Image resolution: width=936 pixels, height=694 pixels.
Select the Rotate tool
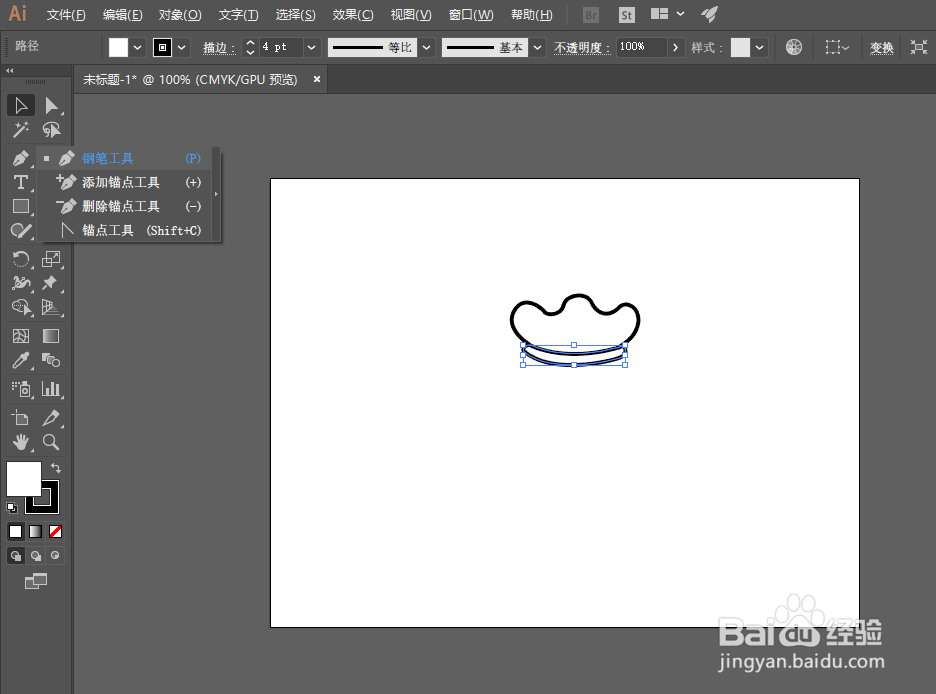pos(21,259)
